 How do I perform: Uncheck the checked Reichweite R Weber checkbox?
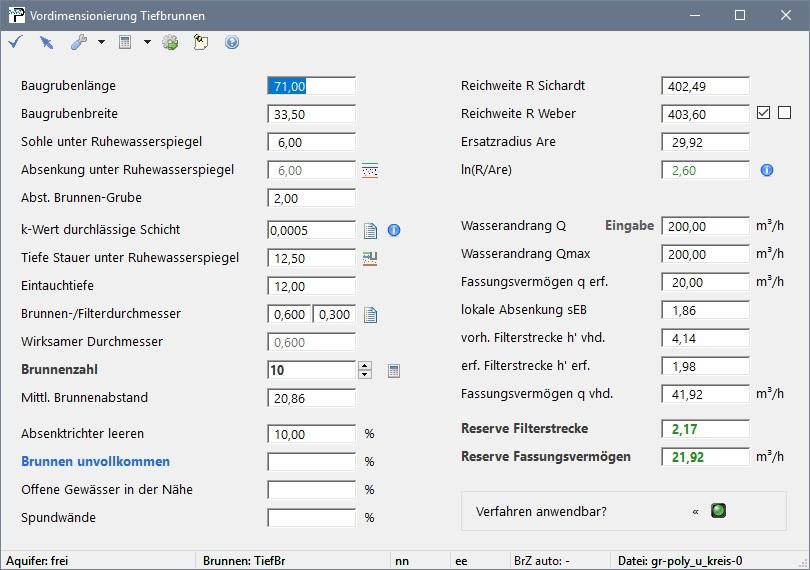point(764,113)
